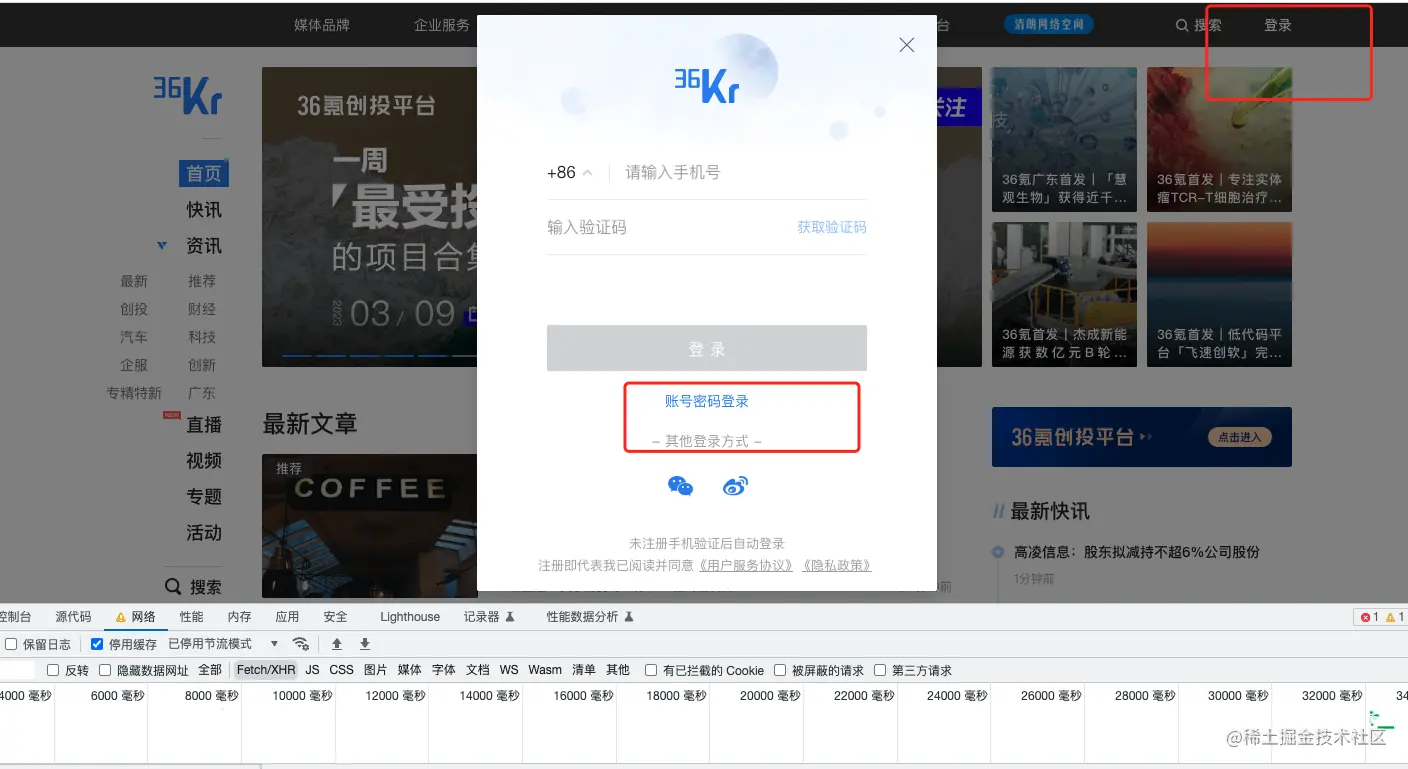Image resolution: width=1408 pixels, height=769 pixels.
Task: Click the 最新 sub-category link
Action: (x=134, y=281)
